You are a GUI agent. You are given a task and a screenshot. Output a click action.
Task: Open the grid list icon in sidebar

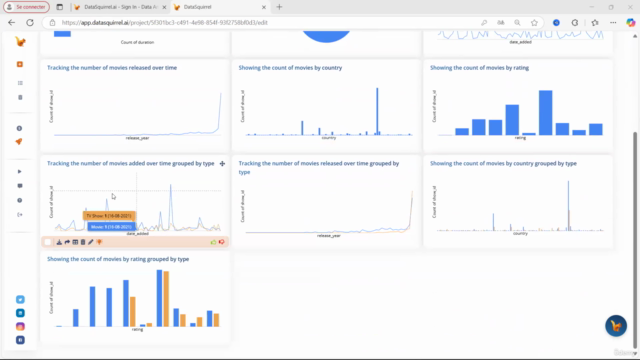(x=20, y=83)
